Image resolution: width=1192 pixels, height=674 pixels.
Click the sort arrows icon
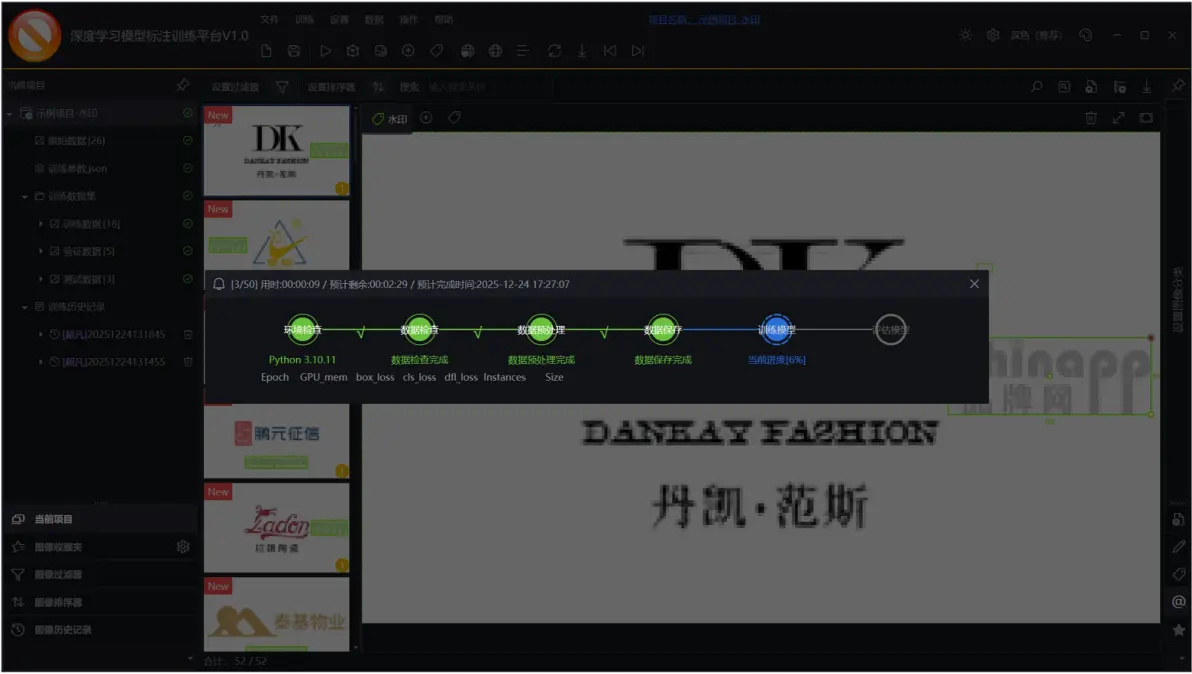pyautogui.click(x=378, y=87)
